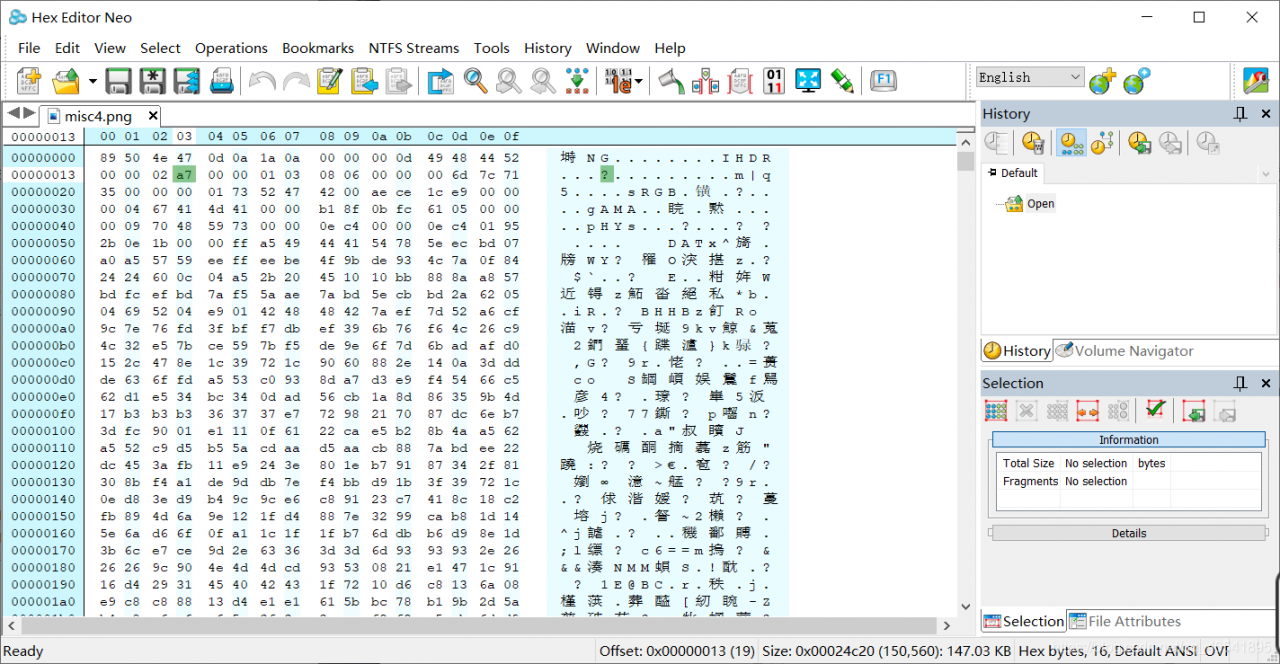The image size is (1280, 664).
Task: Open the Operations menu
Action: pos(231,48)
